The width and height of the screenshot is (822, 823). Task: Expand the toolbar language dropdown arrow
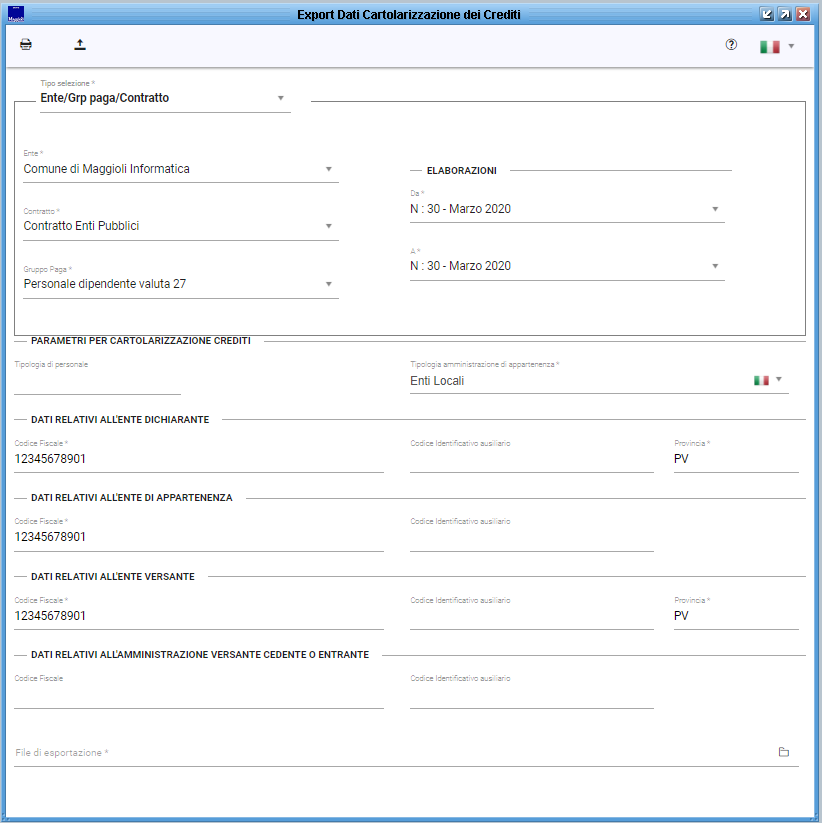coord(791,46)
